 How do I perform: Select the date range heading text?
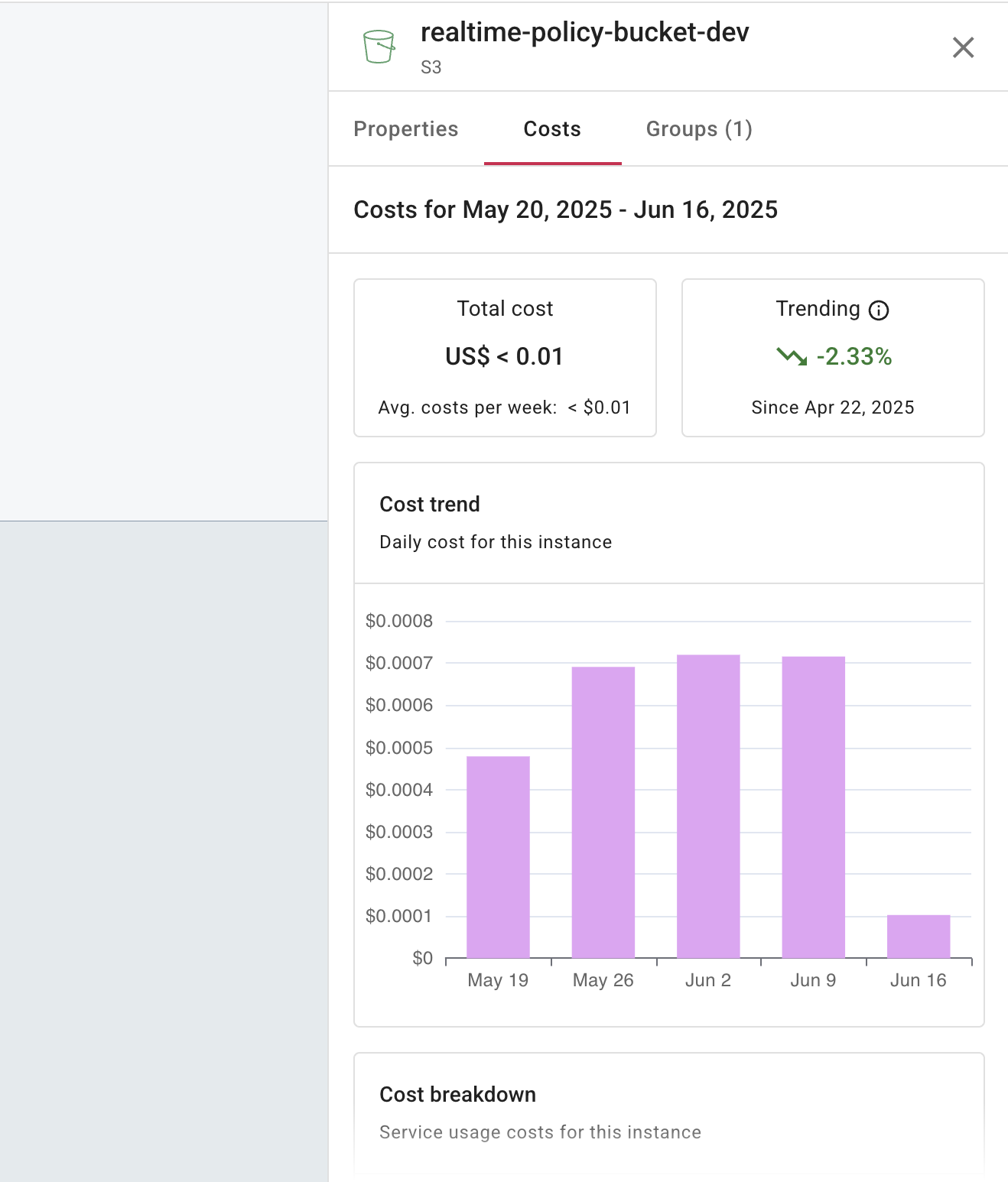click(x=566, y=209)
